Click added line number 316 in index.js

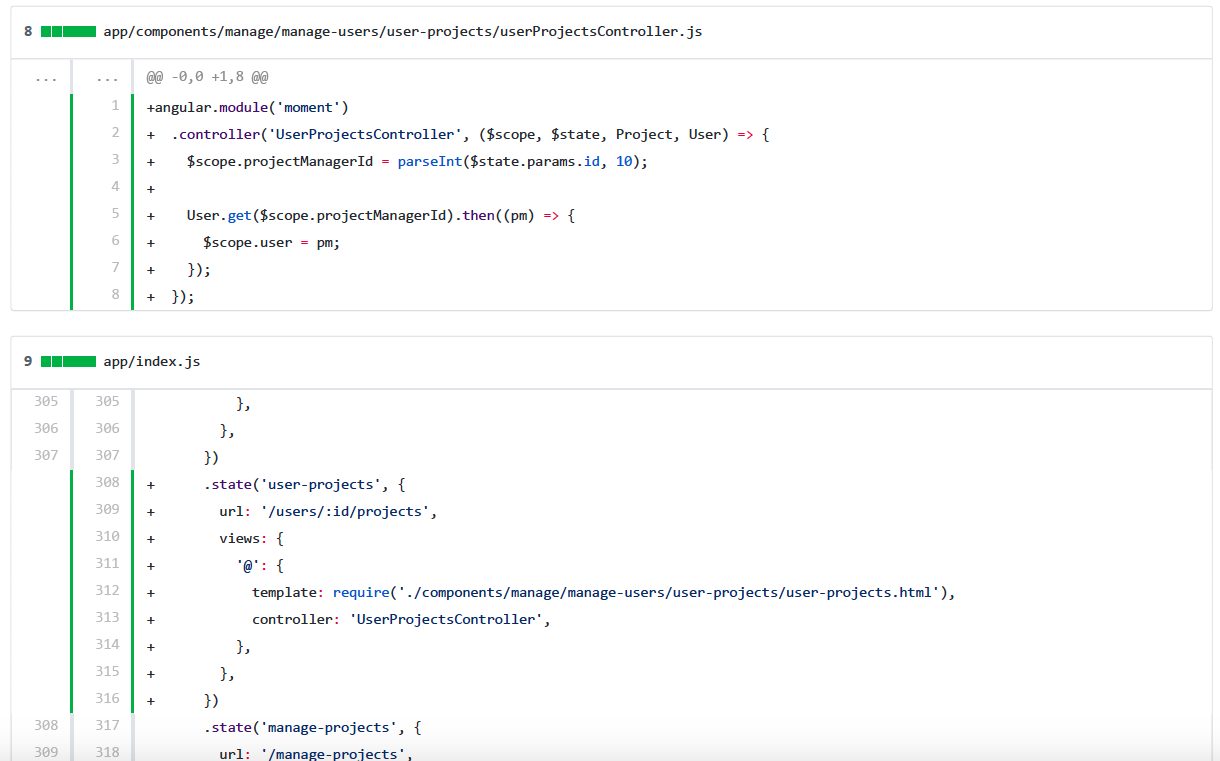point(107,699)
